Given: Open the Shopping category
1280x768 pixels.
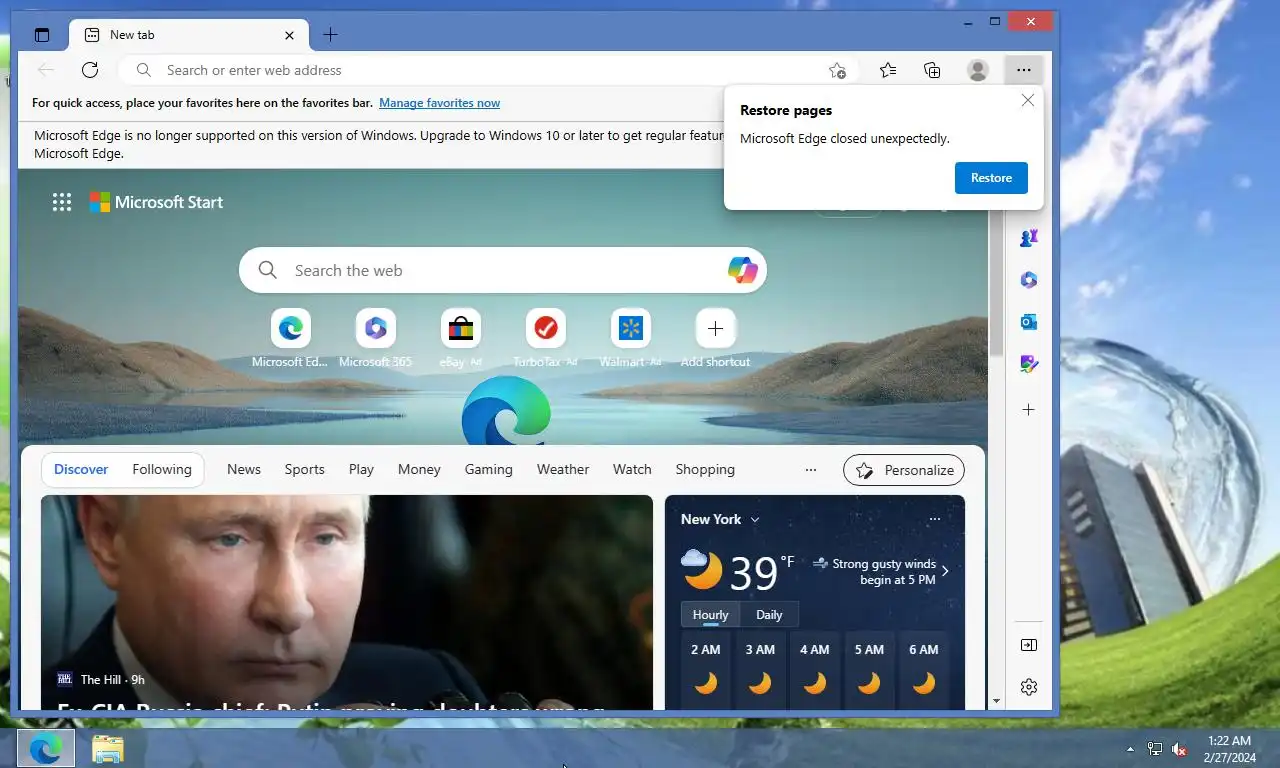Looking at the screenshot, I should (705, 469).
